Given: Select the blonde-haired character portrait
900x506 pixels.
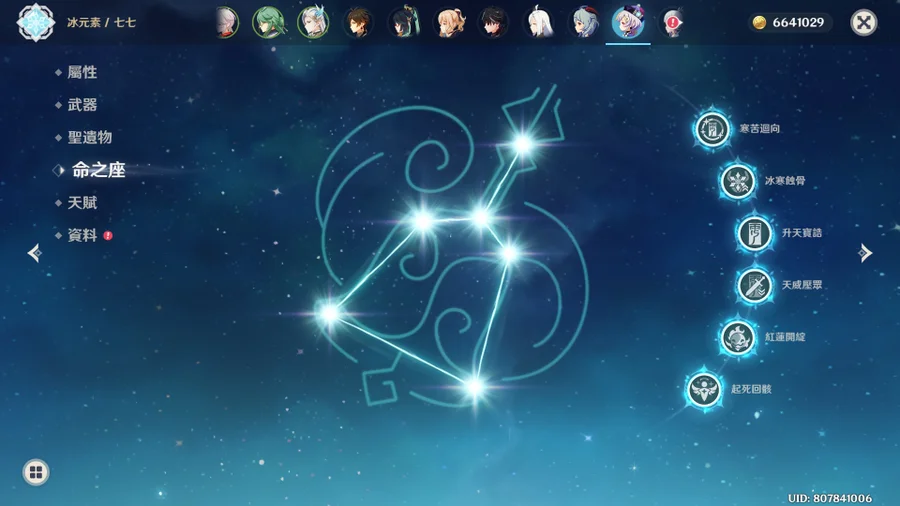Looking at the screenshot, I should pos(448,22).
